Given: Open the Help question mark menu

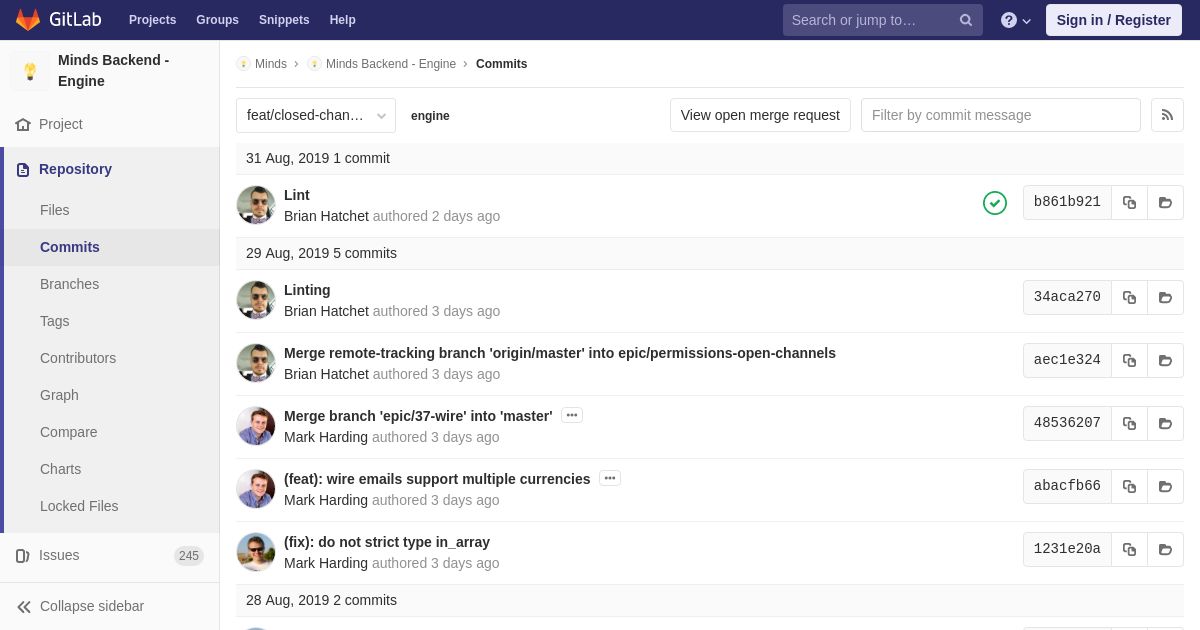Looking at the screenshot, I should pyautogui.click(x=1016, y=20).
